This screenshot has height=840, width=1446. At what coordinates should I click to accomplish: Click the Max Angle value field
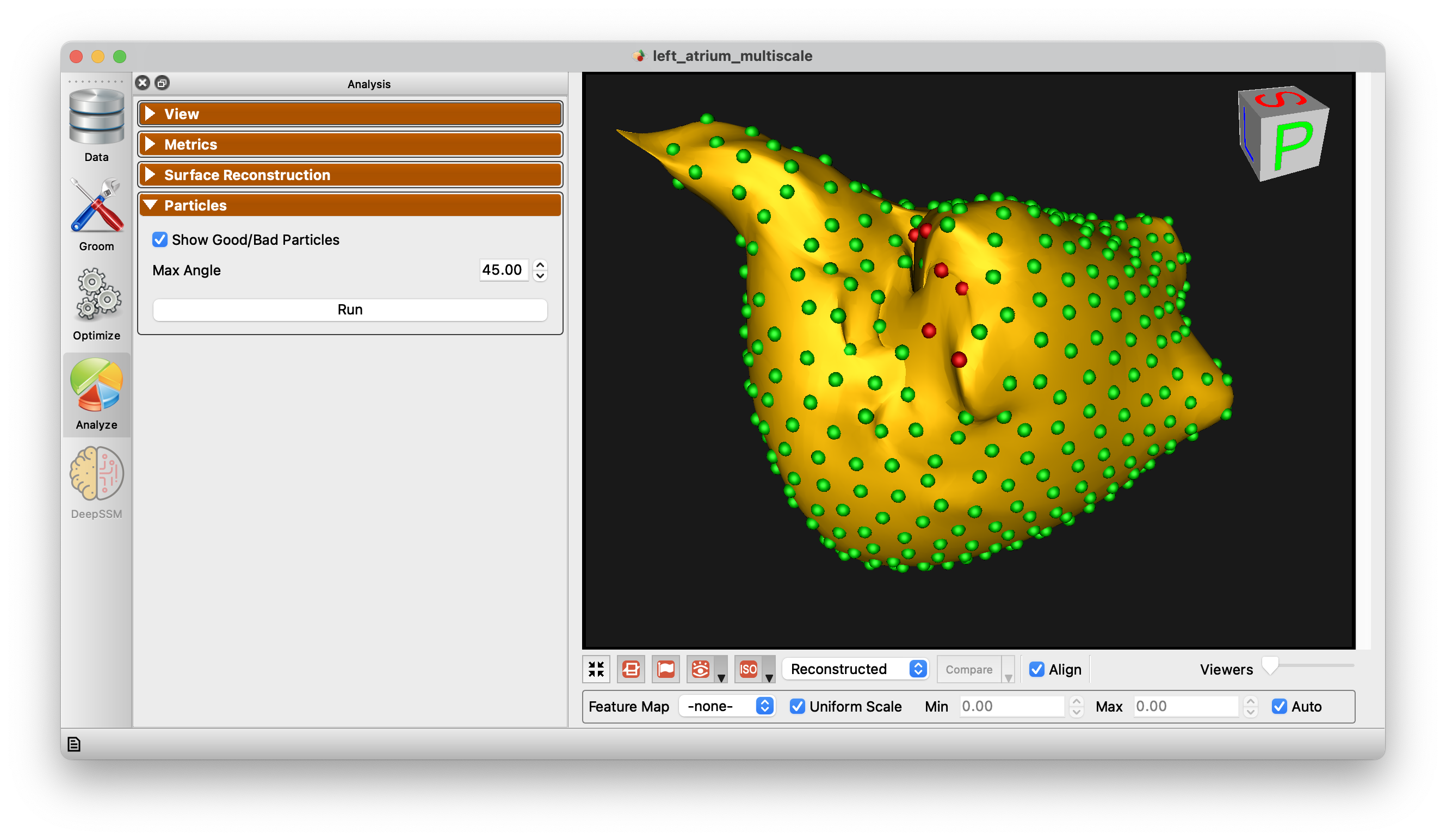503,270
